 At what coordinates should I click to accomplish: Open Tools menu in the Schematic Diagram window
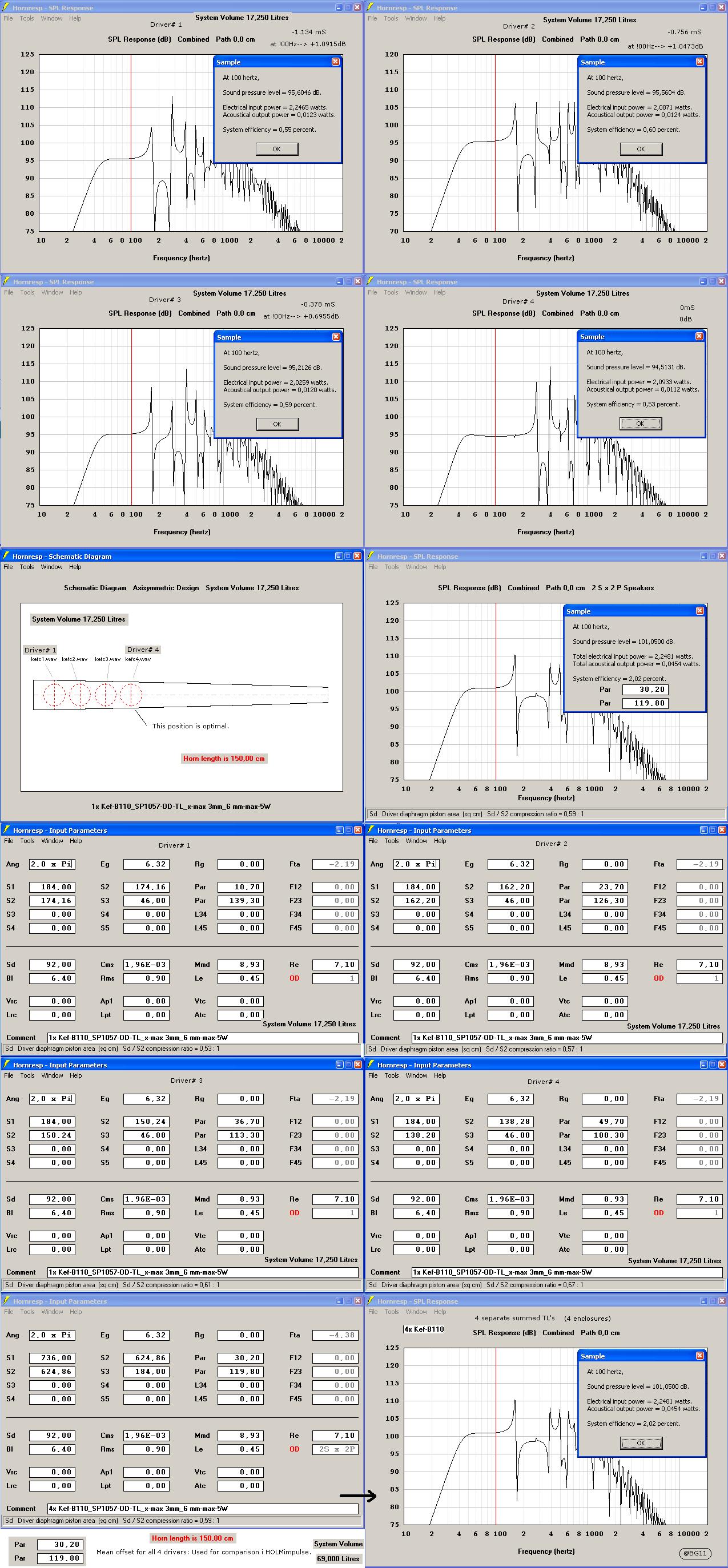[x=27, y=567]
